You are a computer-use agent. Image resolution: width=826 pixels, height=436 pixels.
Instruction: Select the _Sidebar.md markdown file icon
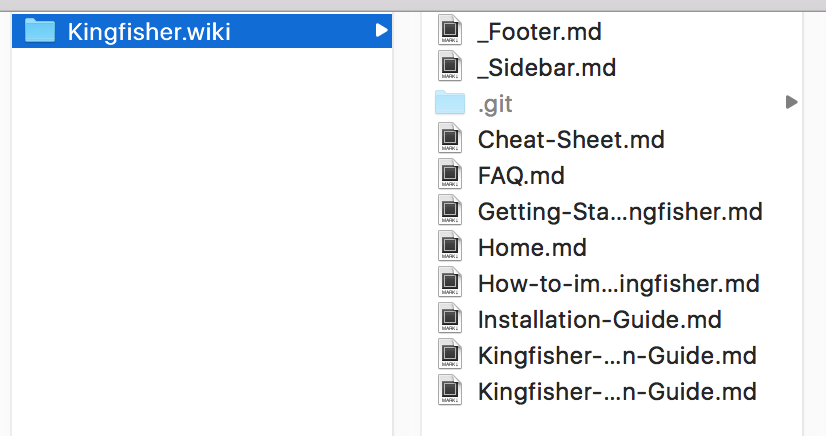coord(450,66)
